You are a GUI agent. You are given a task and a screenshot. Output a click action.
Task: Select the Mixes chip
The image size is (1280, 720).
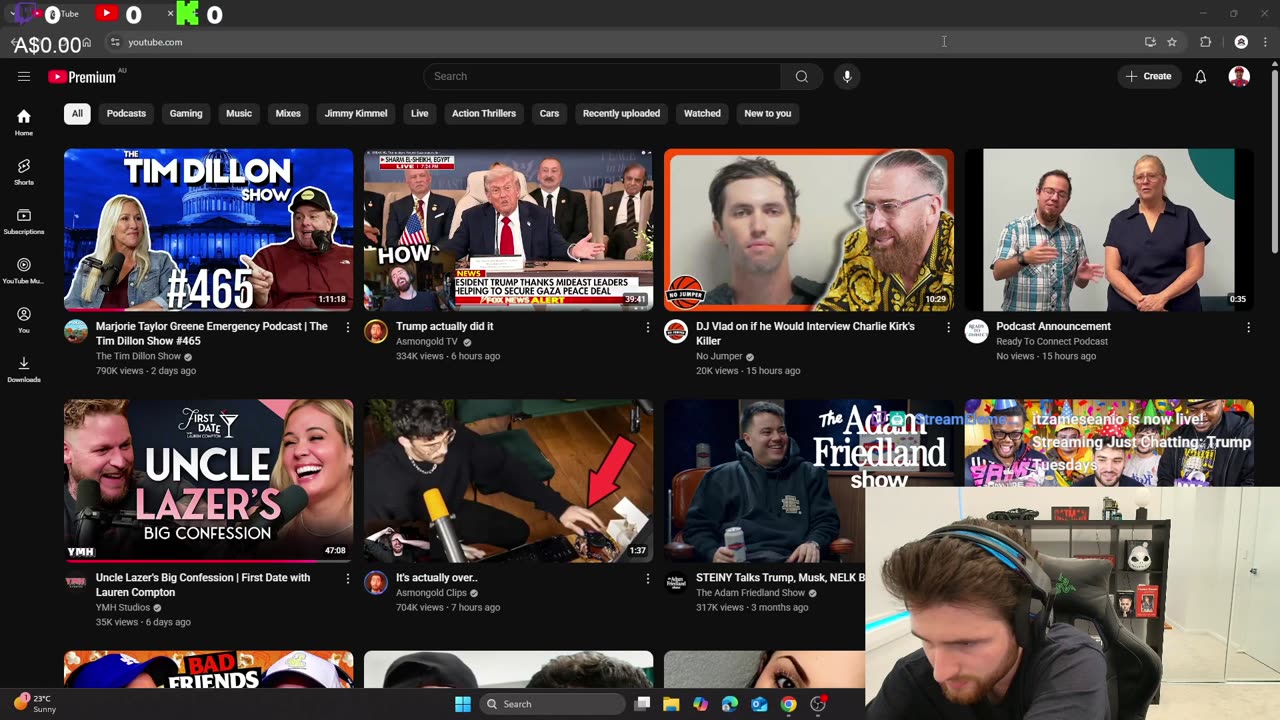(288, 113)
